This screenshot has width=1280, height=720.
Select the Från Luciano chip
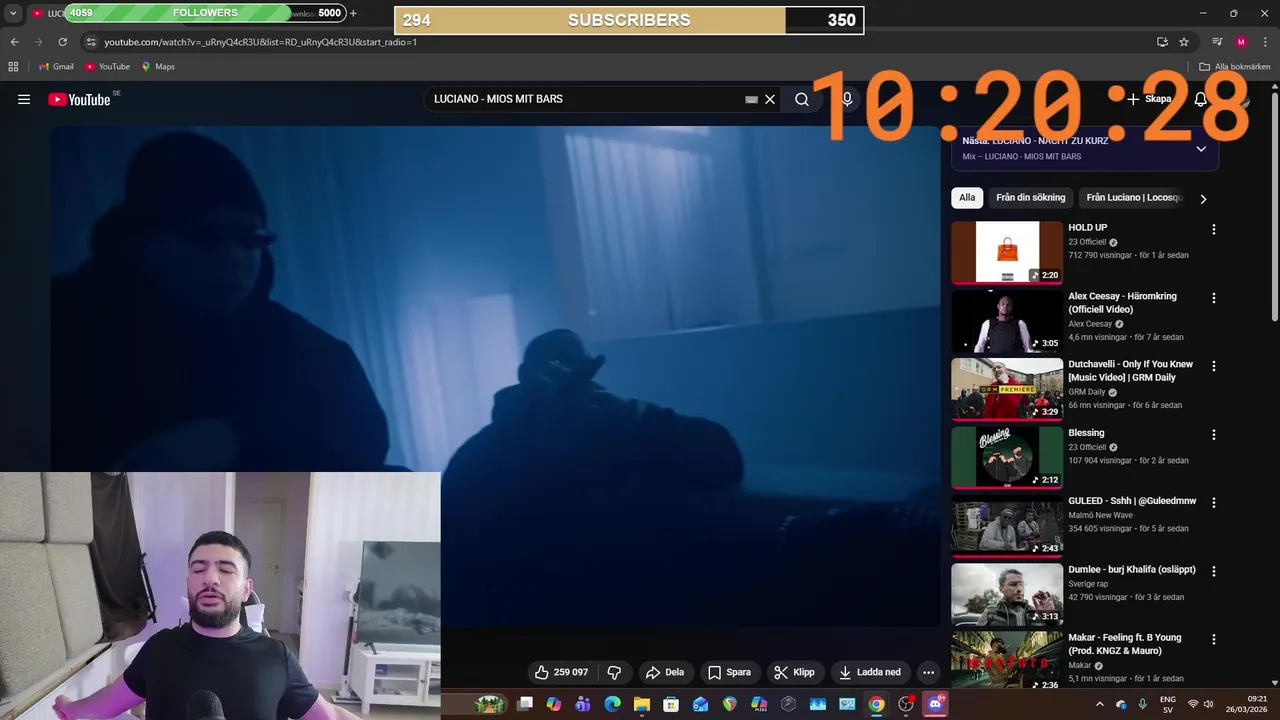point(1134,198)
